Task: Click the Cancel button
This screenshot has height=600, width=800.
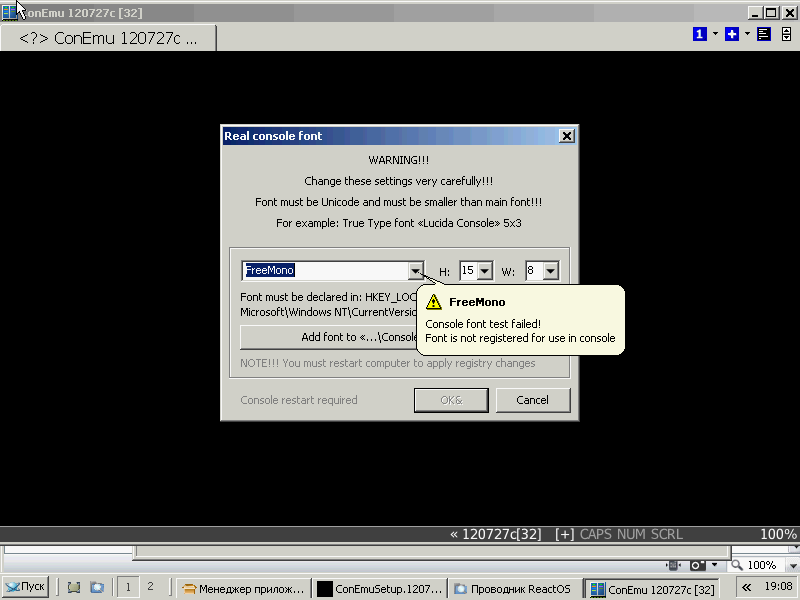Action: 533,400
